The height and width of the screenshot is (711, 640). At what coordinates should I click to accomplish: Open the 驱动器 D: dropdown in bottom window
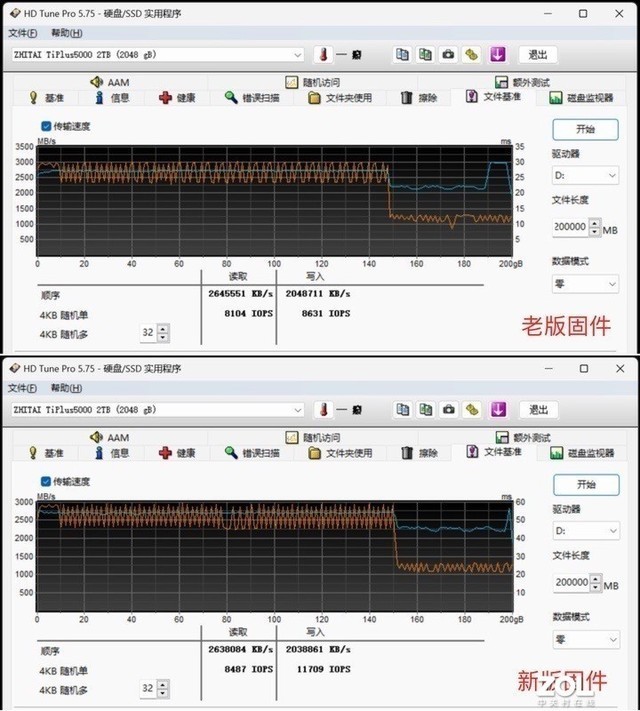586,531
